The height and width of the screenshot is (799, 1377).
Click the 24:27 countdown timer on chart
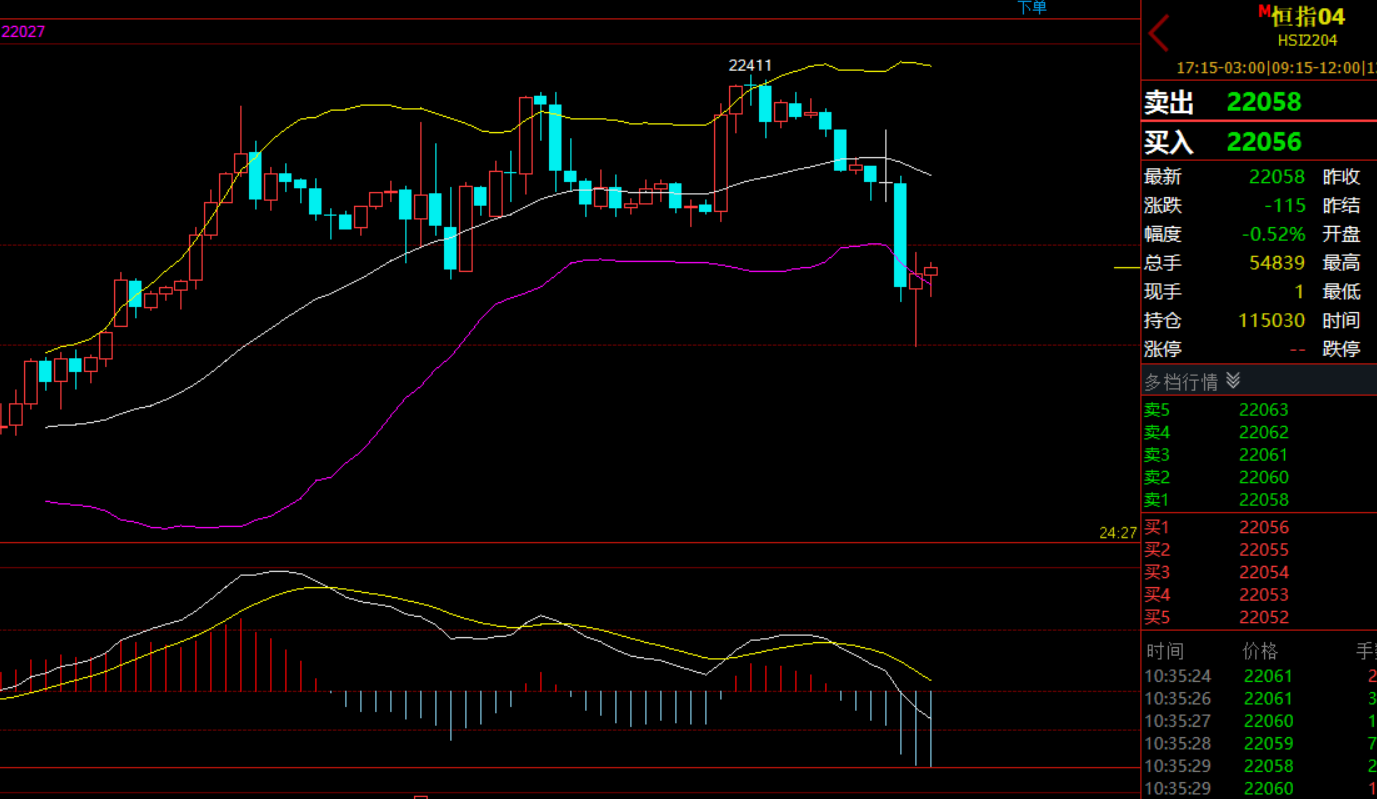coord(1118,533)
